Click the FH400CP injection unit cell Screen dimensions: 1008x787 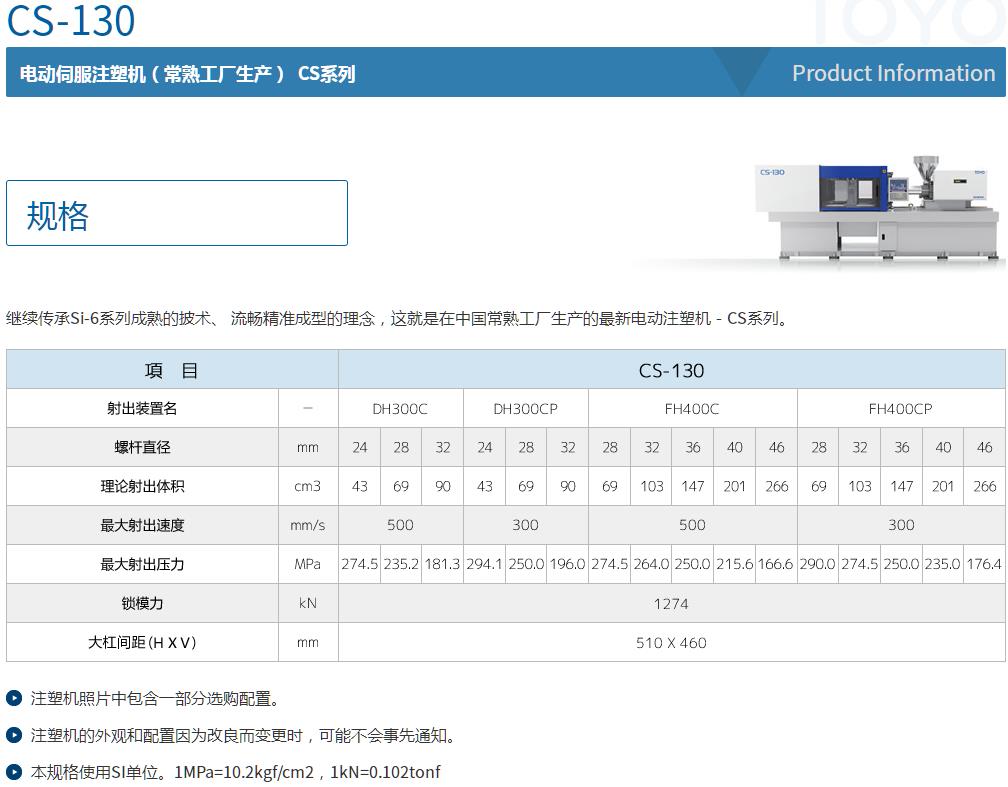tap(901, 408)
